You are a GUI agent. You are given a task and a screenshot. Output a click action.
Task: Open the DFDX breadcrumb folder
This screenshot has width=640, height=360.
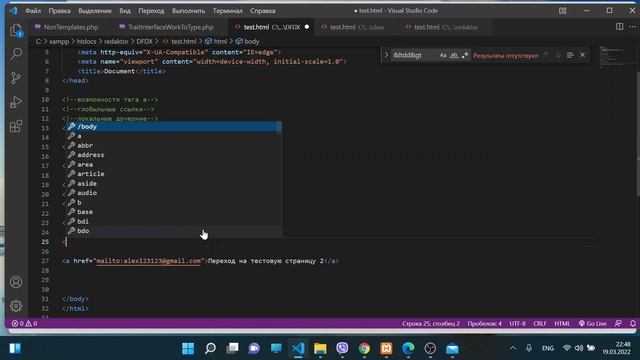click(x=144, y=41)
